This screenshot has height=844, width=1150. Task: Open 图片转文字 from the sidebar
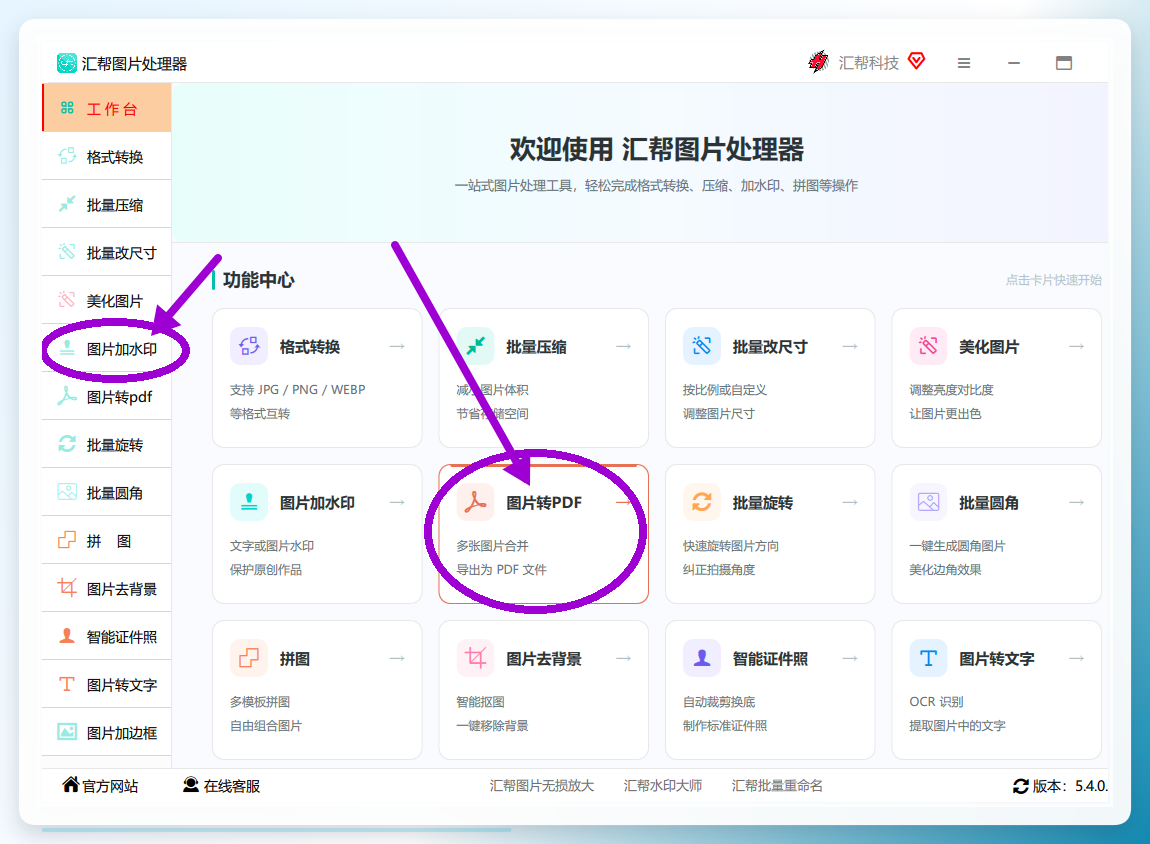pyautogui.click(x=107, y=684)
